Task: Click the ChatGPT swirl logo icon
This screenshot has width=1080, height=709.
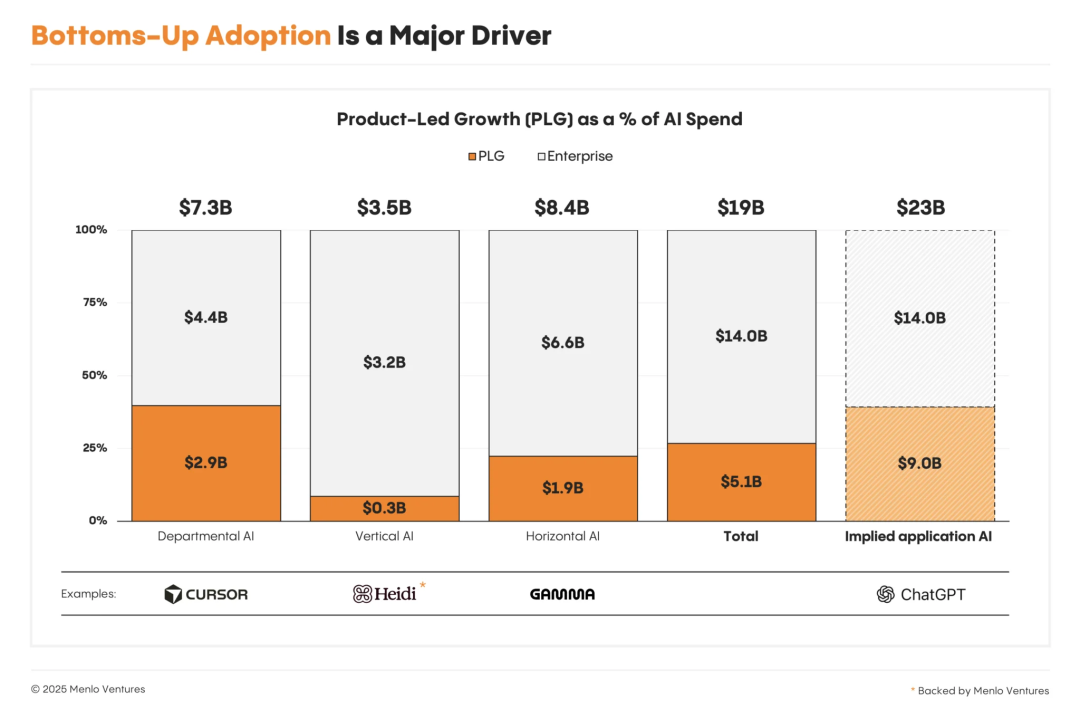Action: (885, 594)
